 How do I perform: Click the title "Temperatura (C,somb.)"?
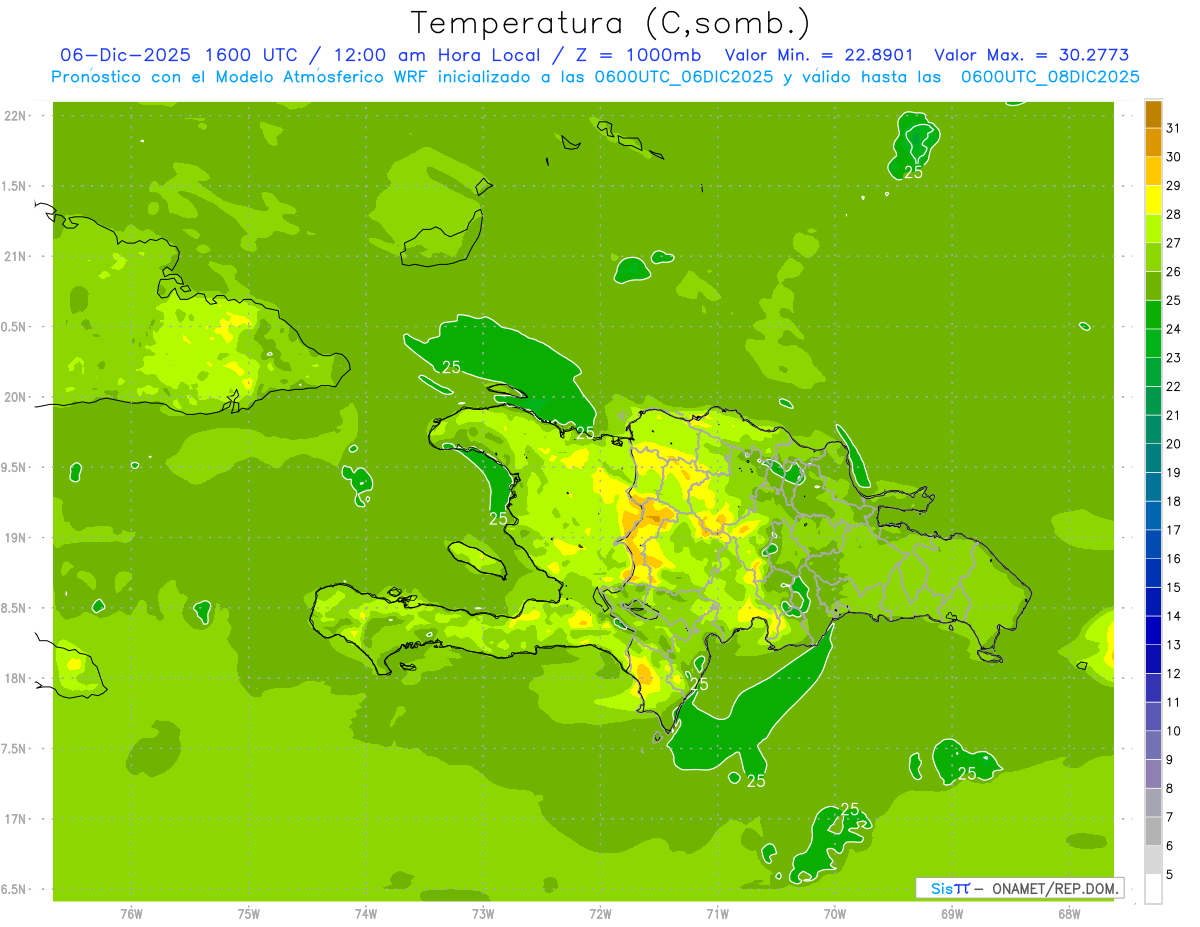pyautogui.click(x=610, y=22)
